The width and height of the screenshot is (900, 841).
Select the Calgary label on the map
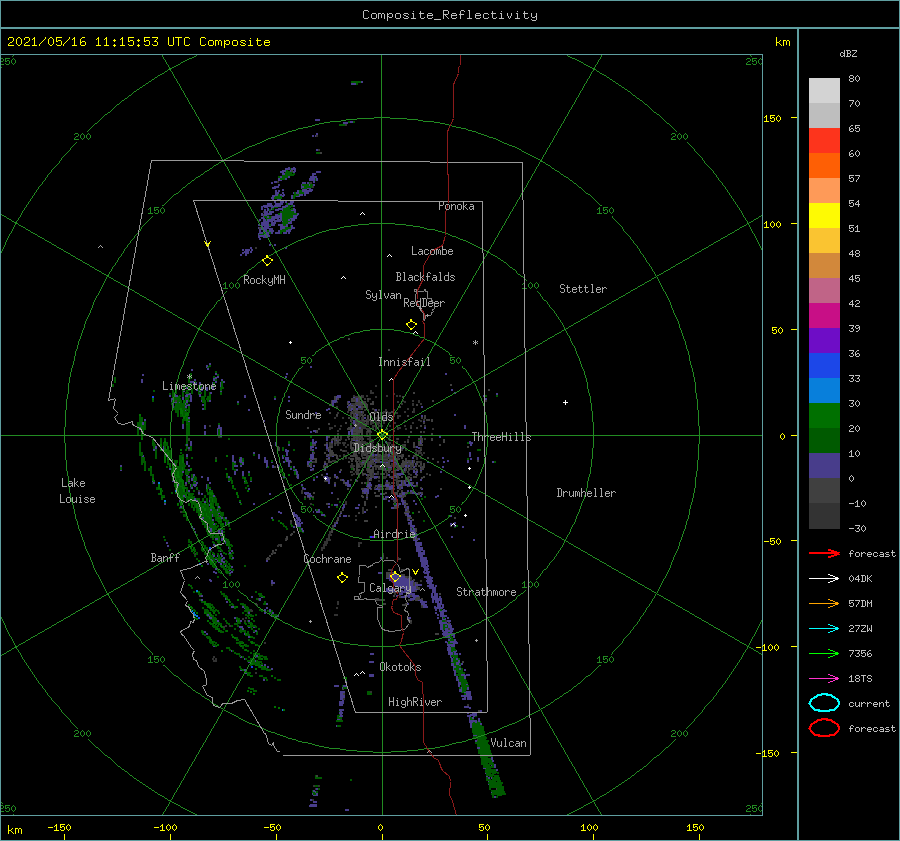tap(390, 588)
